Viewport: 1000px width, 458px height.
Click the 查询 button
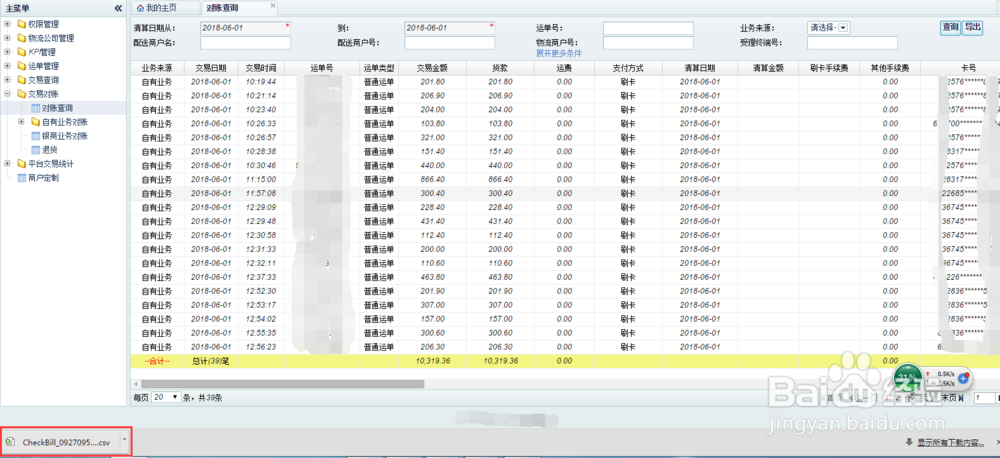pos(950,27)
